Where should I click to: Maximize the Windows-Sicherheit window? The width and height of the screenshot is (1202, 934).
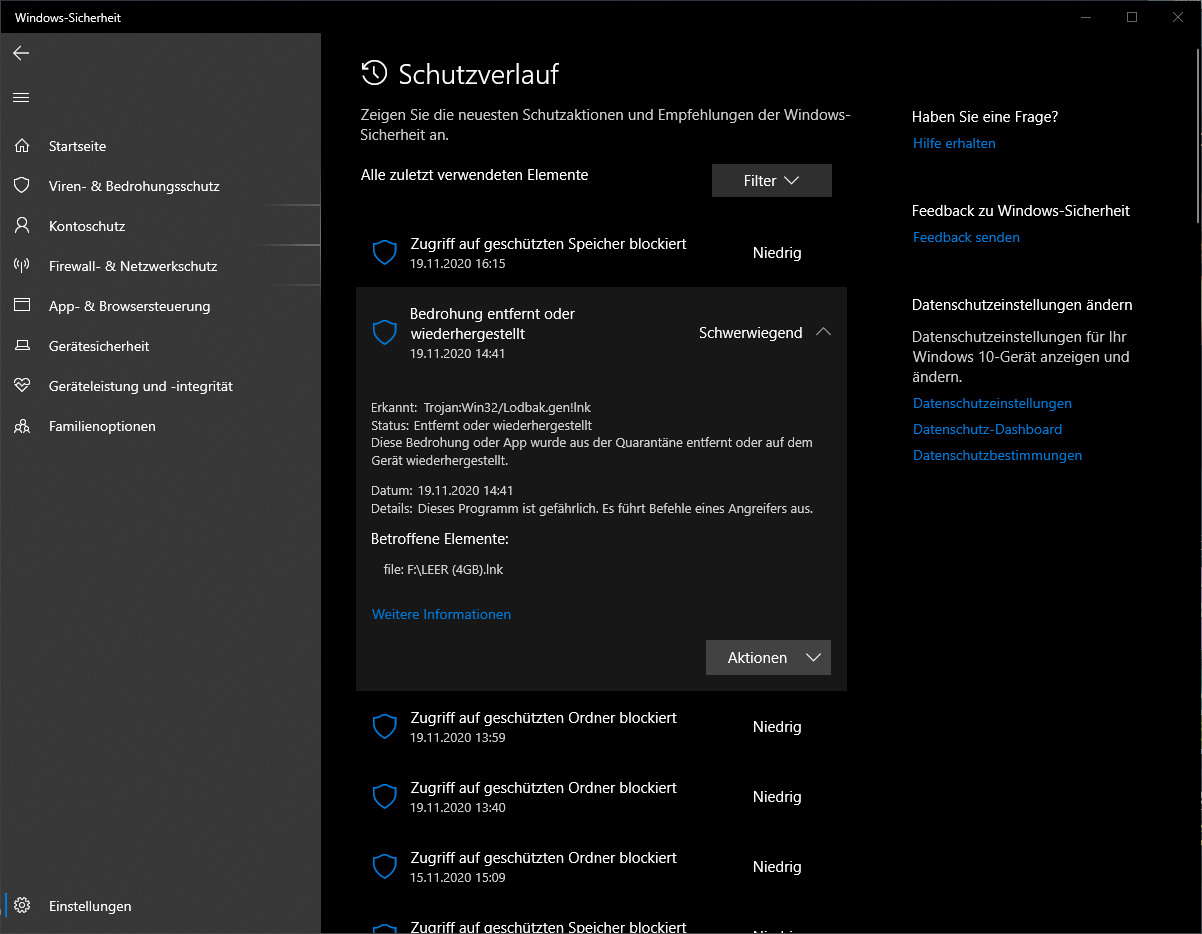[x=1132, y=17]
